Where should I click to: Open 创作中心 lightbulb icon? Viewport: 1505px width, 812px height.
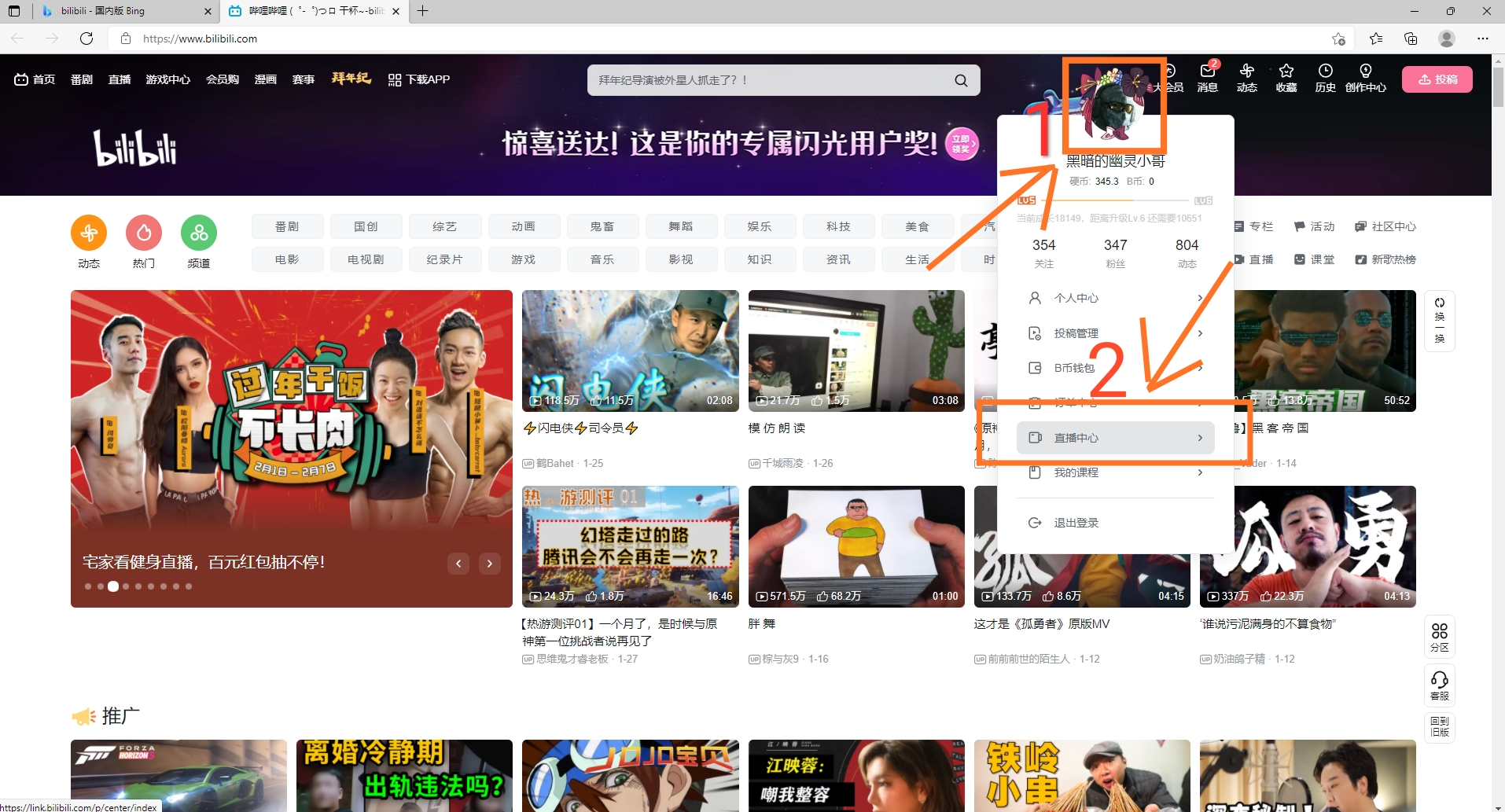pos(1365,78)
